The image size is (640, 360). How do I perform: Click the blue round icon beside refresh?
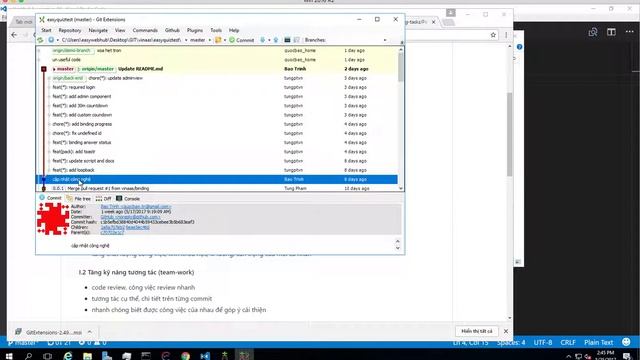click(x=51, y=40)
